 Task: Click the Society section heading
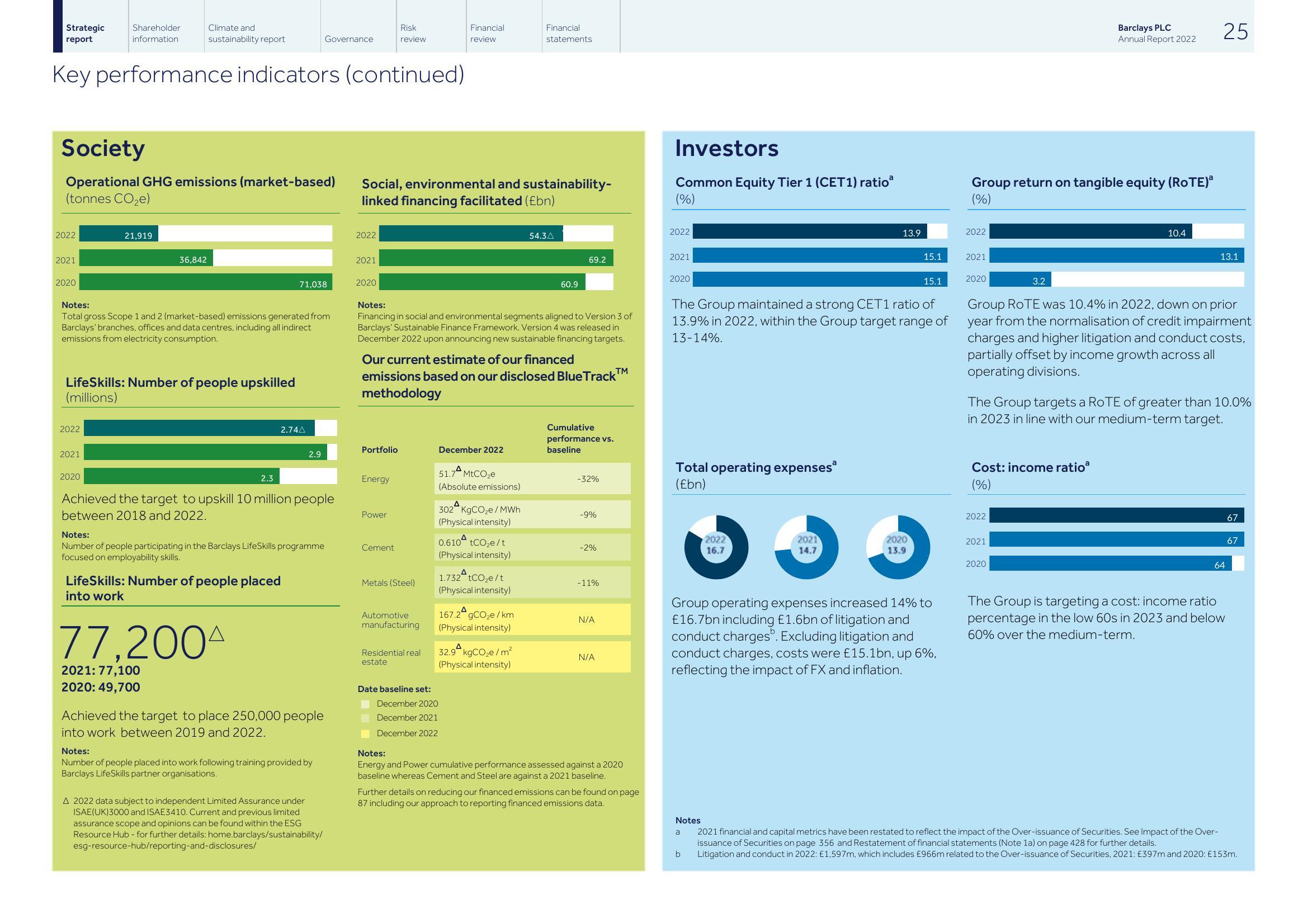pyautogui.click(x=103, y=148)
